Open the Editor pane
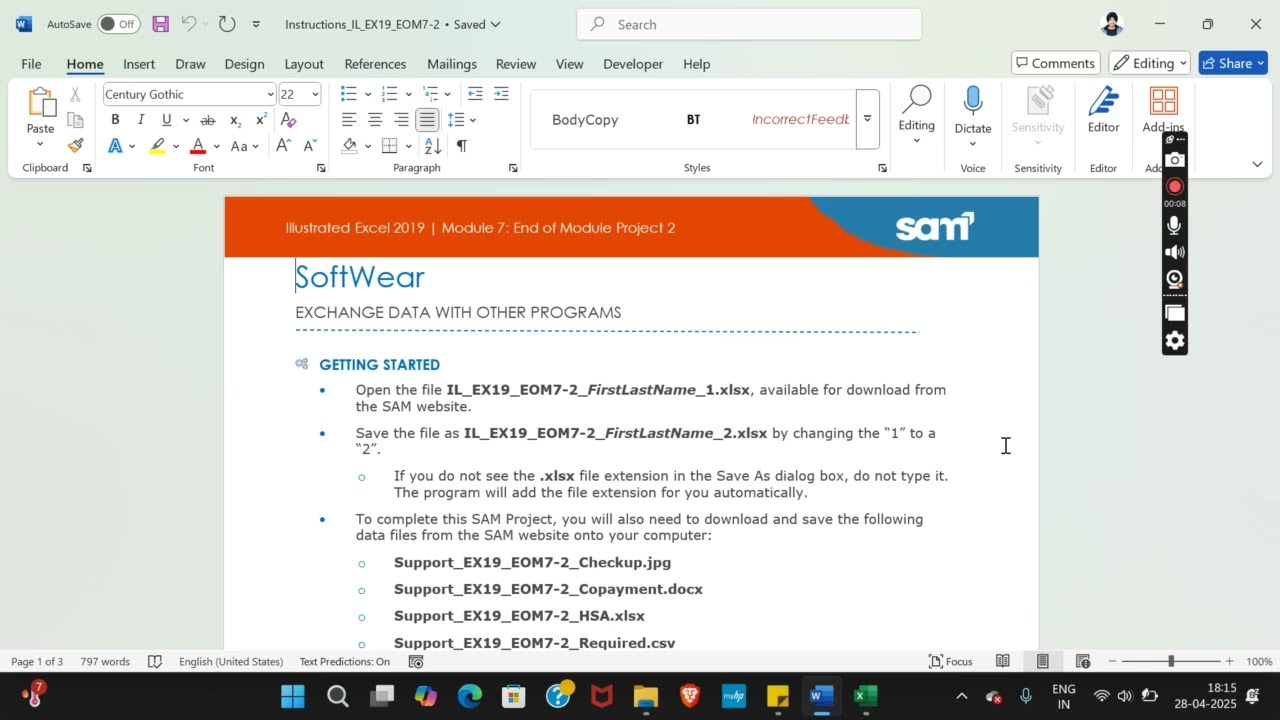The width and height of the screenshot is (1280, 720). coord(1103,110)
